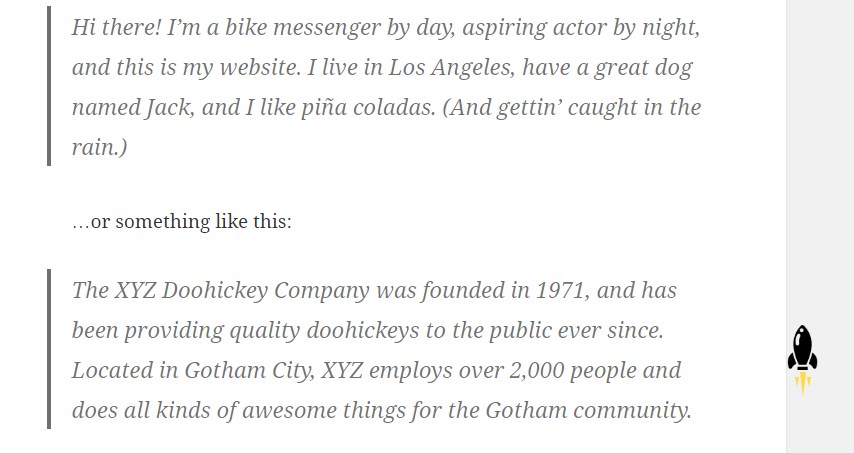Click the vertical bar of the second blockquote
Screen dimensions: 854x453
coord(49,348)
